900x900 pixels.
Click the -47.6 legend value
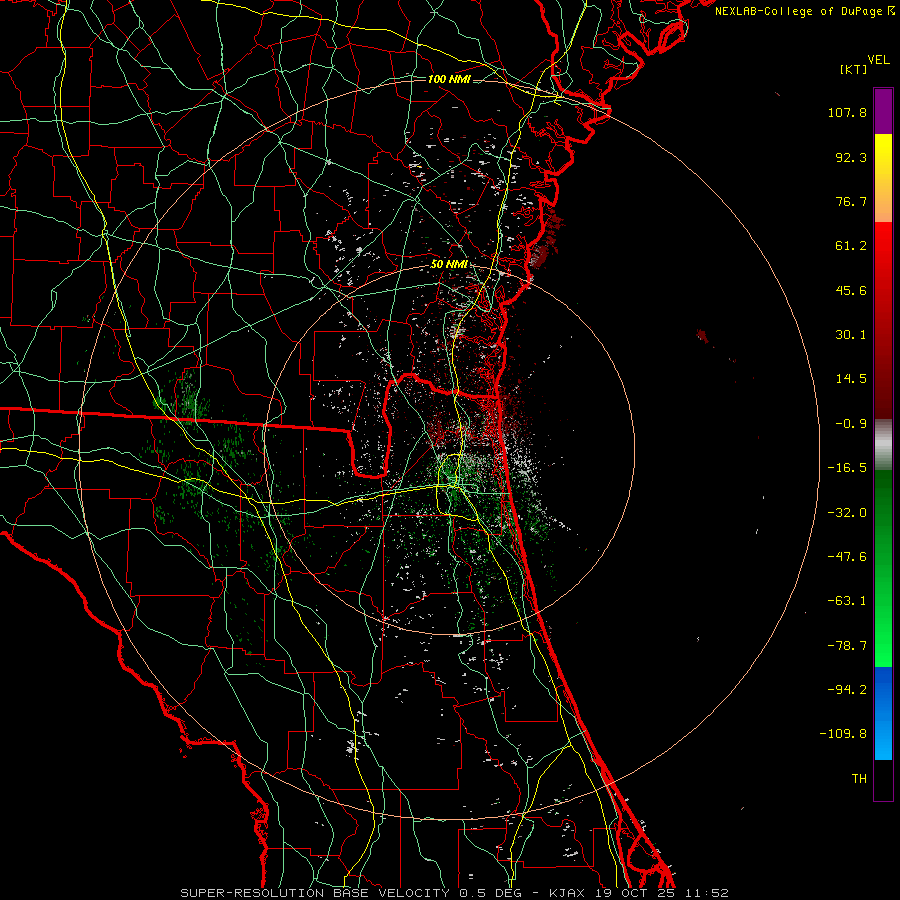pos(847,557)
